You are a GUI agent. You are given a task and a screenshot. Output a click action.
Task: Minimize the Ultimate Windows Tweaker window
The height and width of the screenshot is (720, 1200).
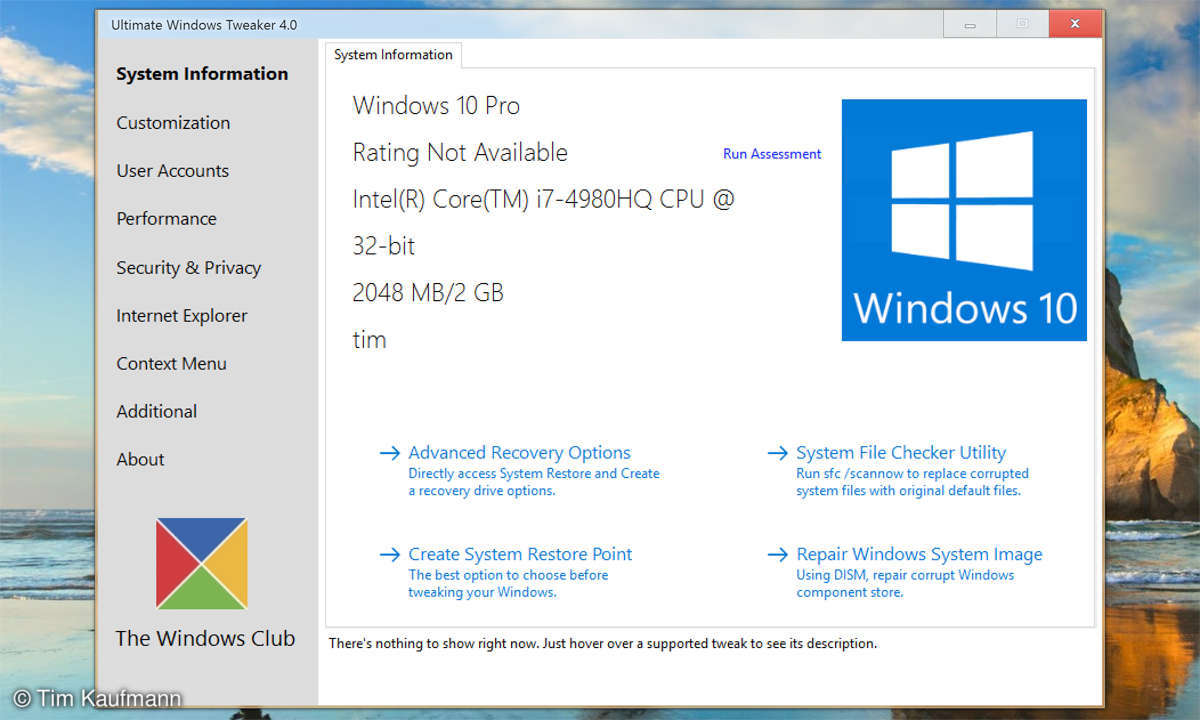point(970,24)
